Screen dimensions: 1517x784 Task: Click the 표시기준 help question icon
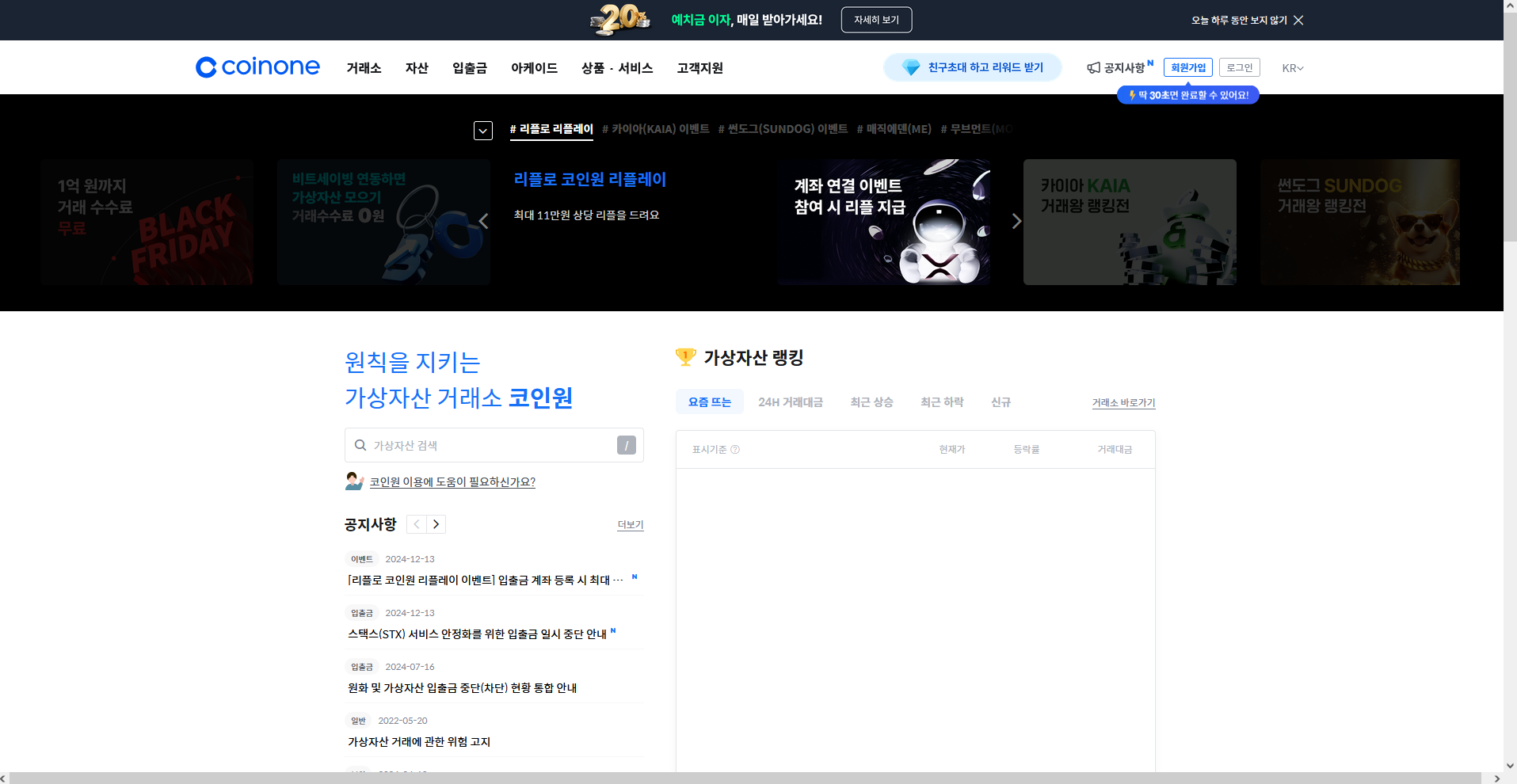pos(735,450)
